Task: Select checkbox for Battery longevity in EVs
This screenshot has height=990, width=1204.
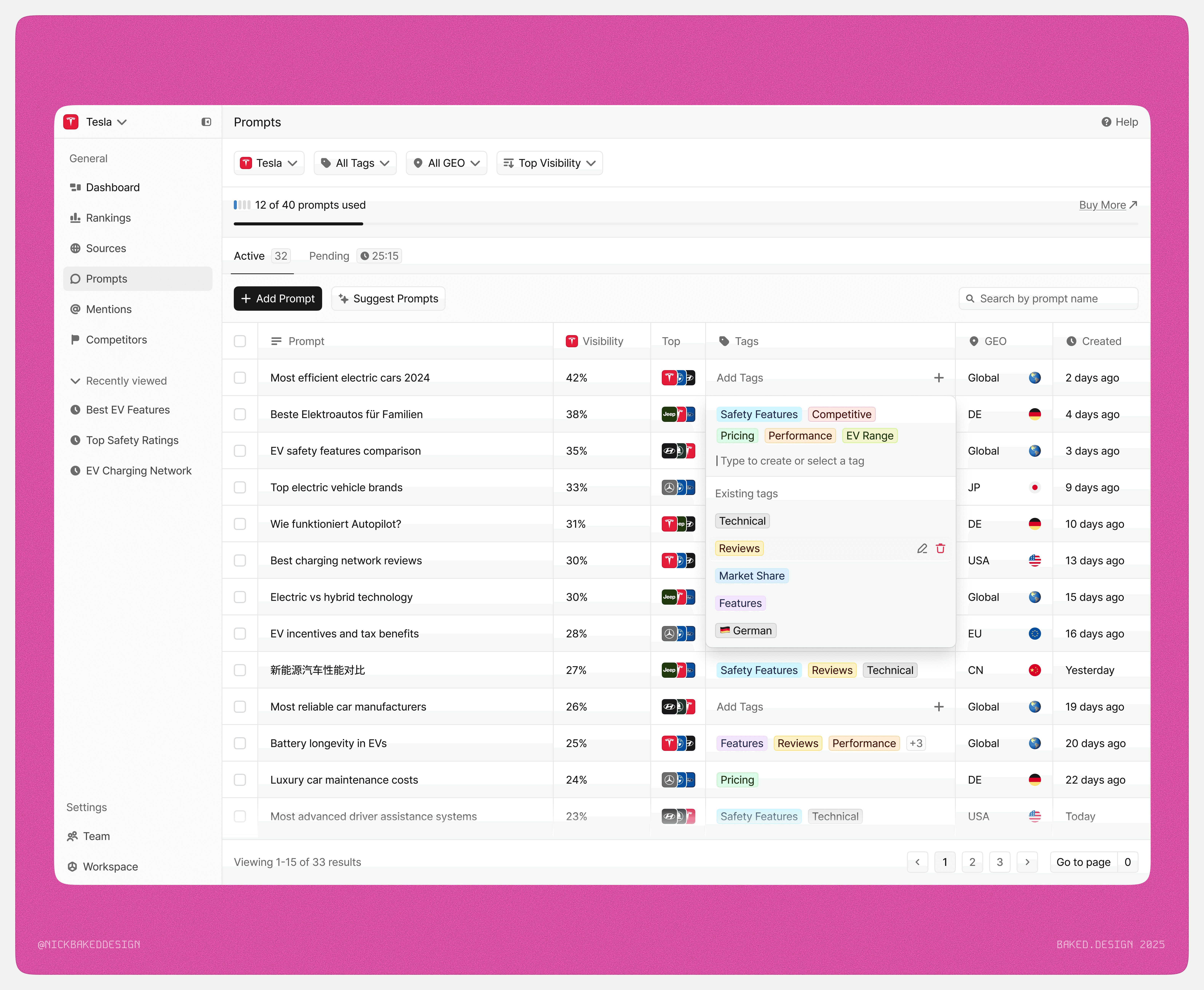Action: tap(240, 743)
